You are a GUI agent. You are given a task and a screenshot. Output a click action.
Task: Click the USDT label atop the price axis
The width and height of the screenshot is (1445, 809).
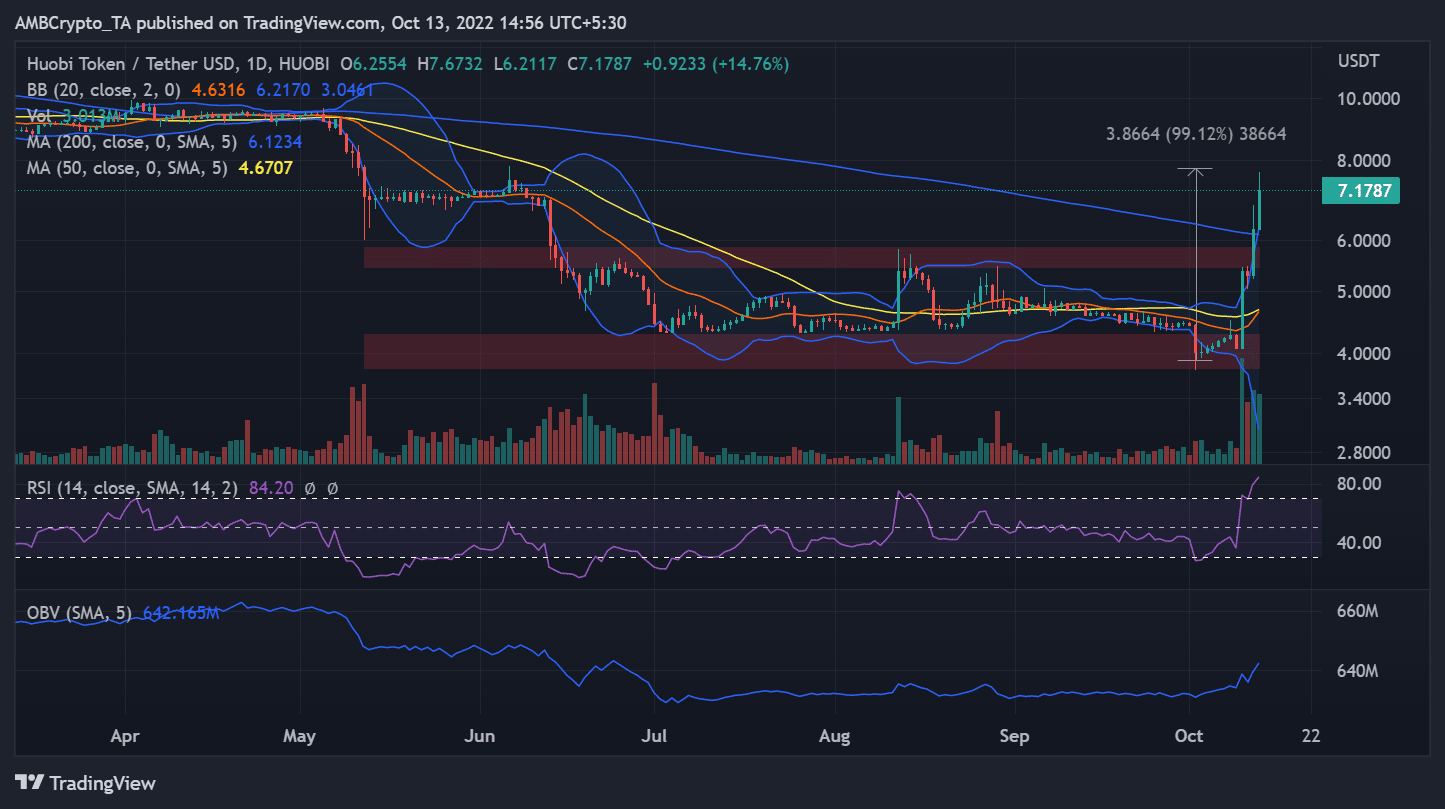tap(1357, 60)
